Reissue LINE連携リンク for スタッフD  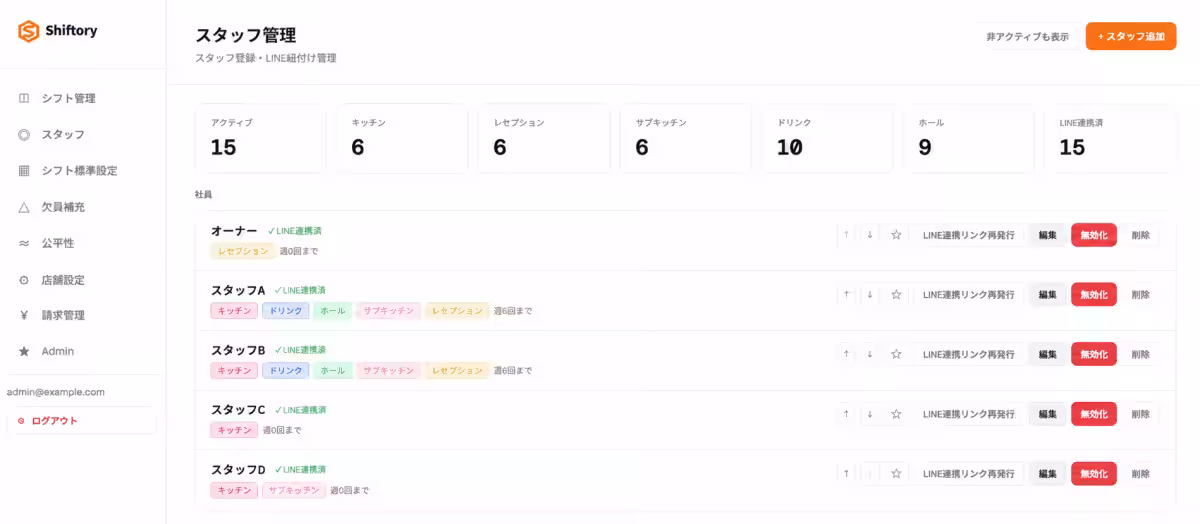(x=968, y=474)
